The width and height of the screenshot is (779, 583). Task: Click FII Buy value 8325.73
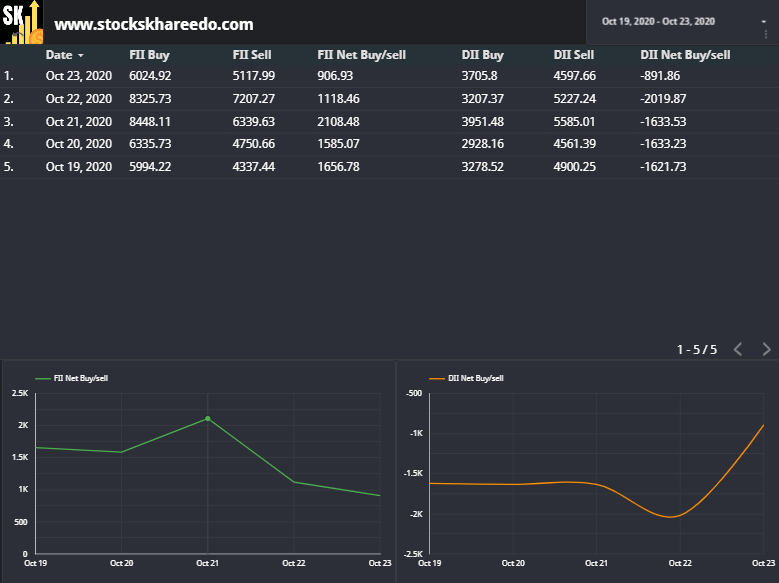click(150, 98)
